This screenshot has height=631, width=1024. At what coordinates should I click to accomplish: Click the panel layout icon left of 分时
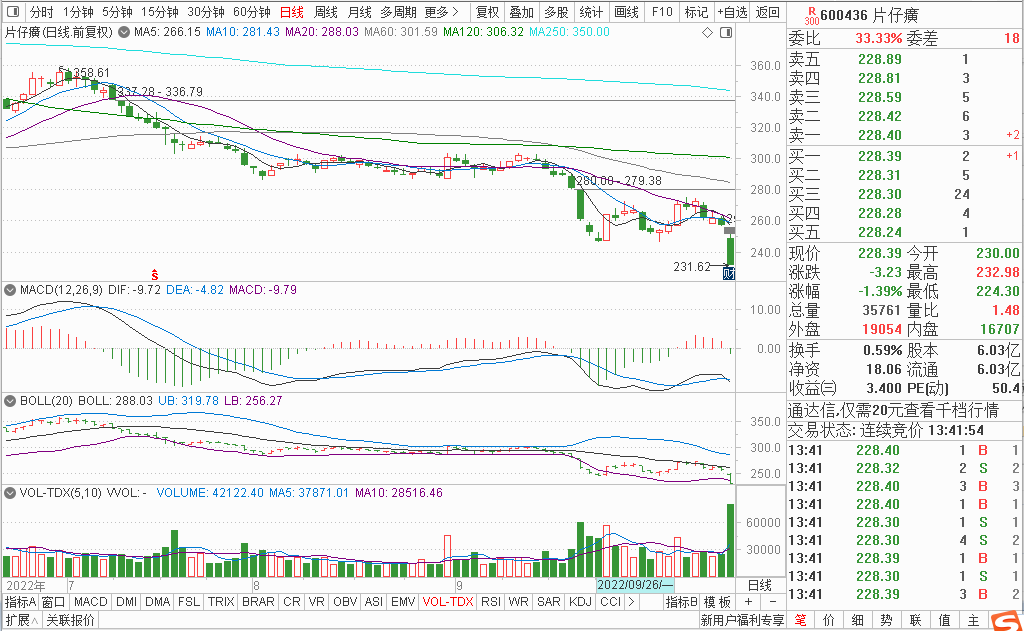coord(12,12)
